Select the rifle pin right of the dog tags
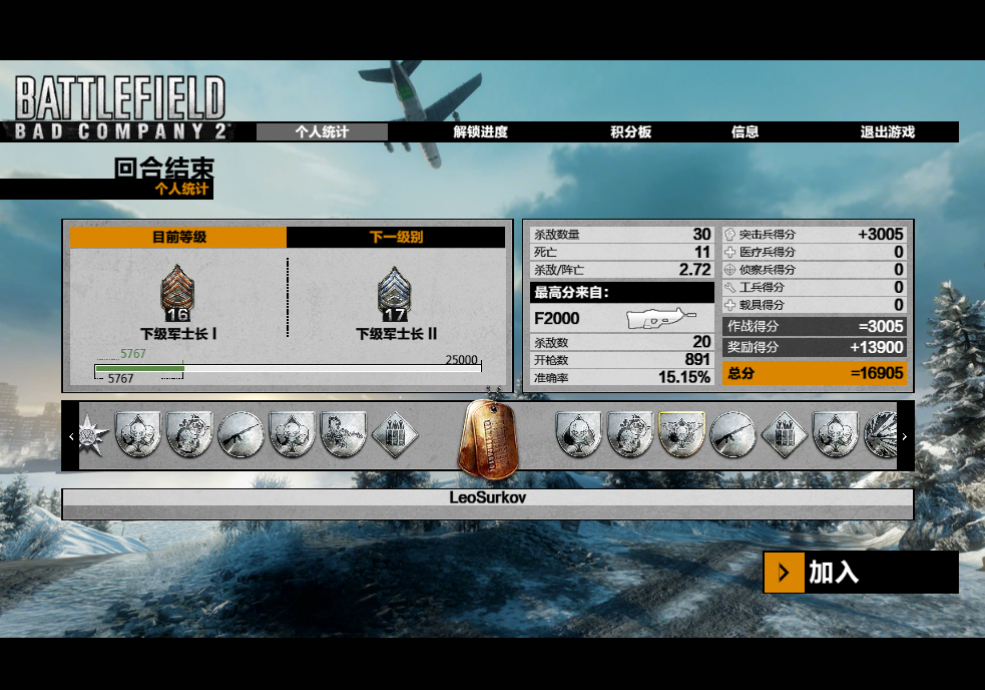The width and height of the screenshot is (985, 690). pos(732,434)
